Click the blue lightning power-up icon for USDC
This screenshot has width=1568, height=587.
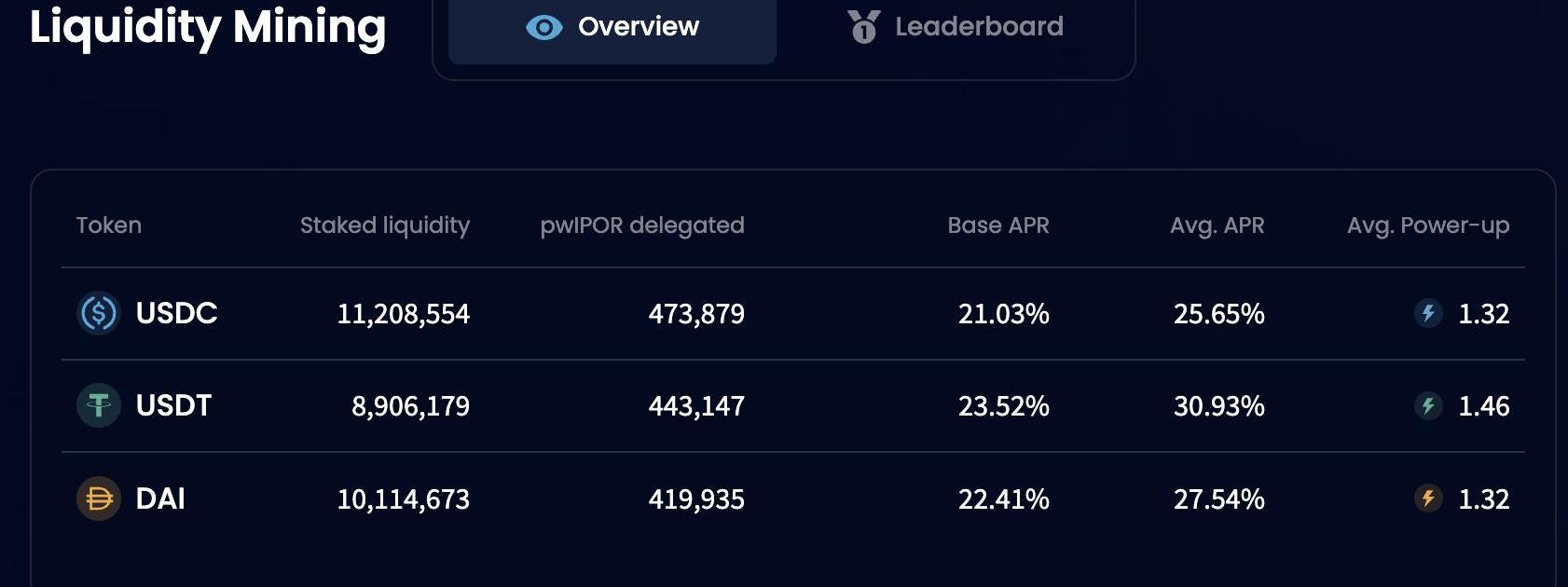(x=1427, y=313)
